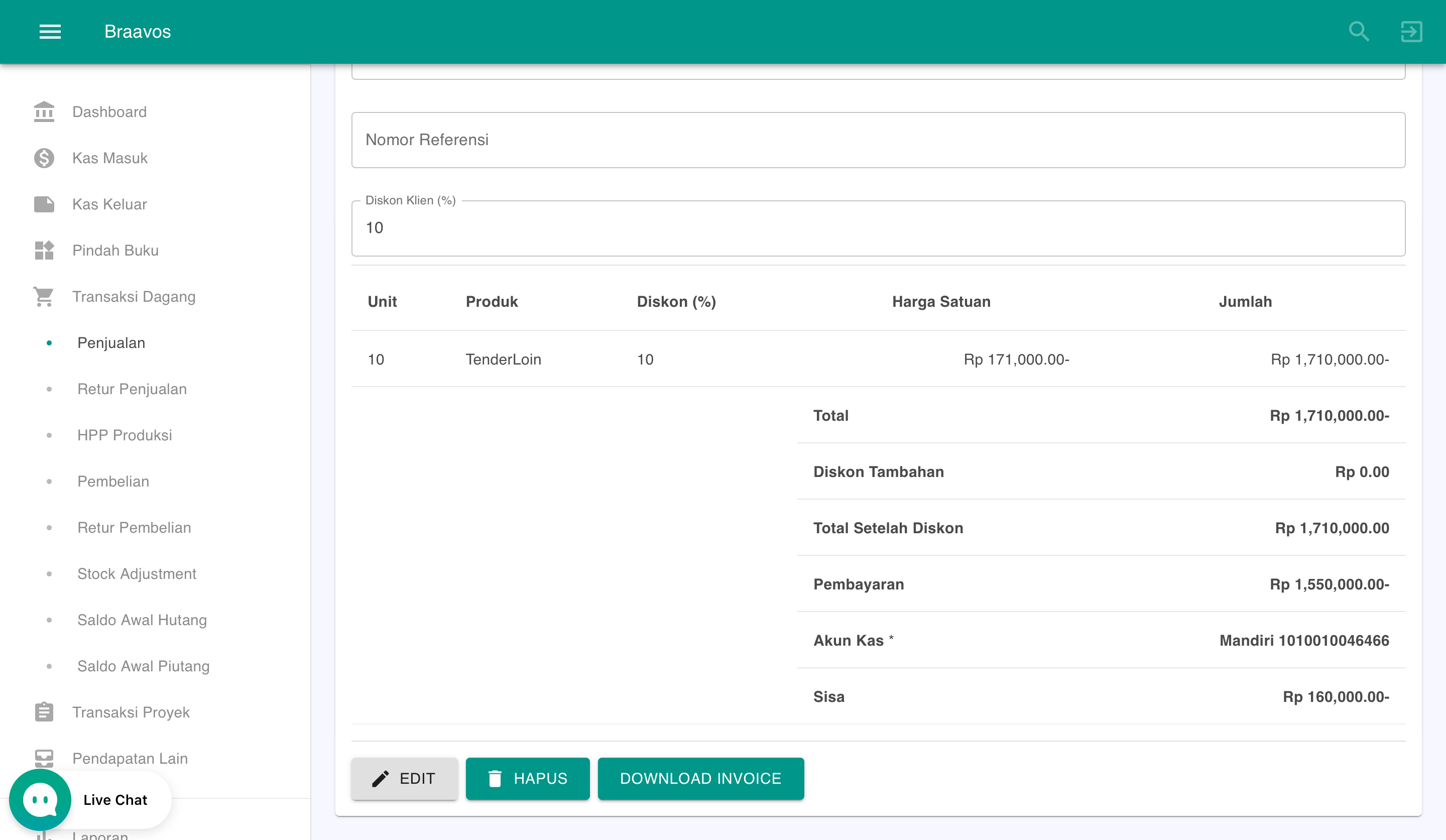Screen dimensions: 1446x840
Task: Open the hamburger navigation menu
Action: point(50,32)
